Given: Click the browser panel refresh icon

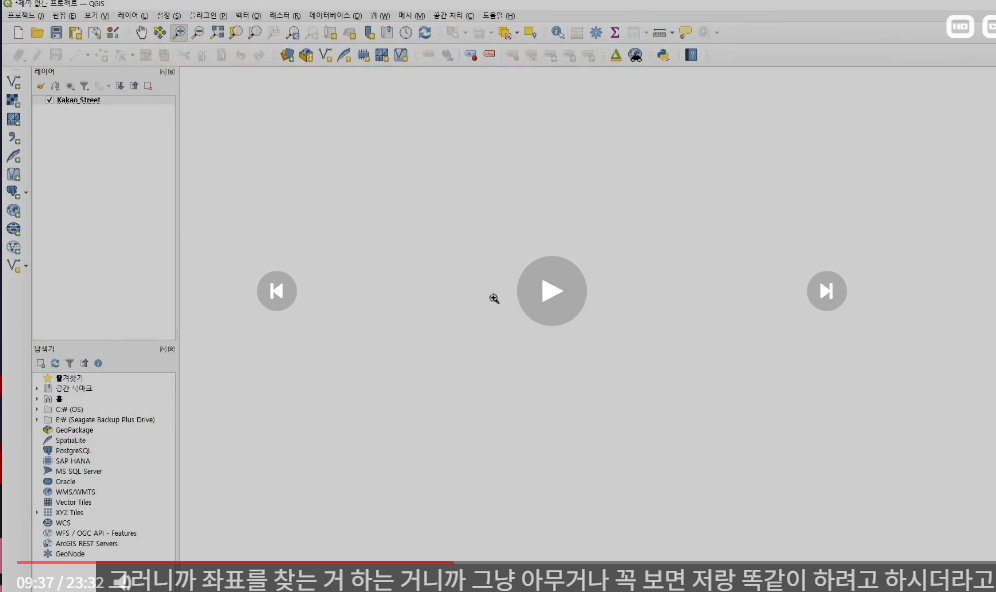Looking at the screenshot, I should click(x=55, y=363).
